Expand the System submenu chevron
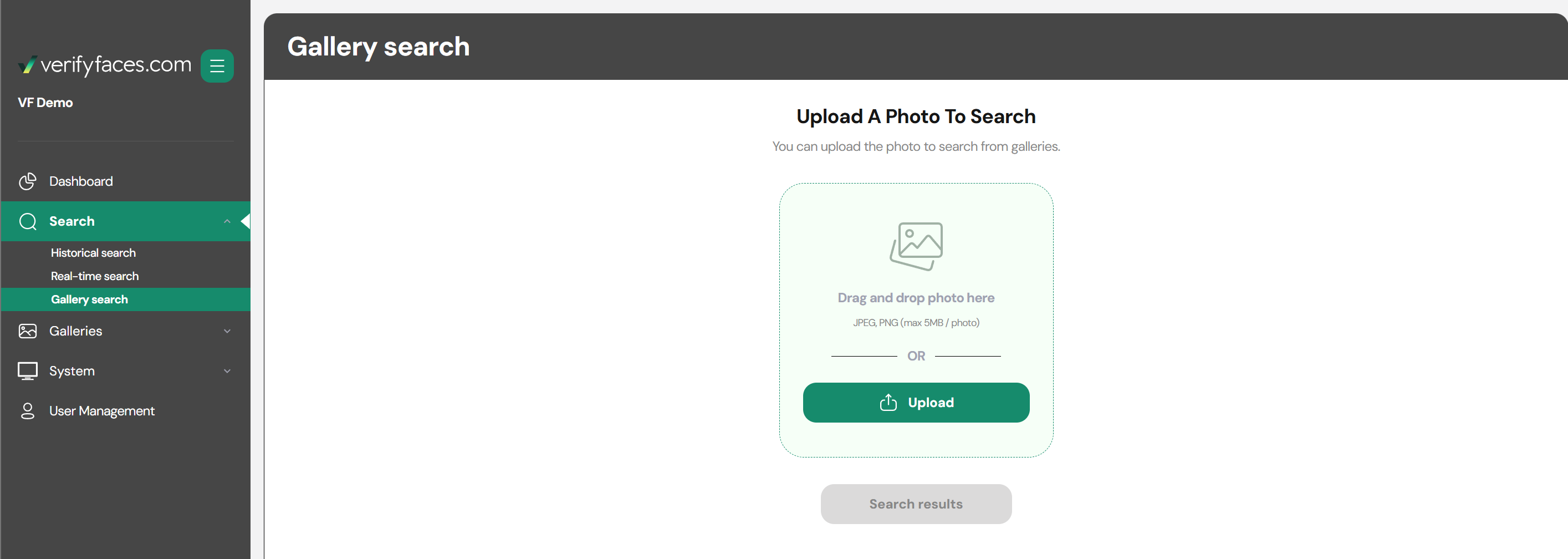The width and height of the screenshot is (1568, 559). (x=227, y=371)
